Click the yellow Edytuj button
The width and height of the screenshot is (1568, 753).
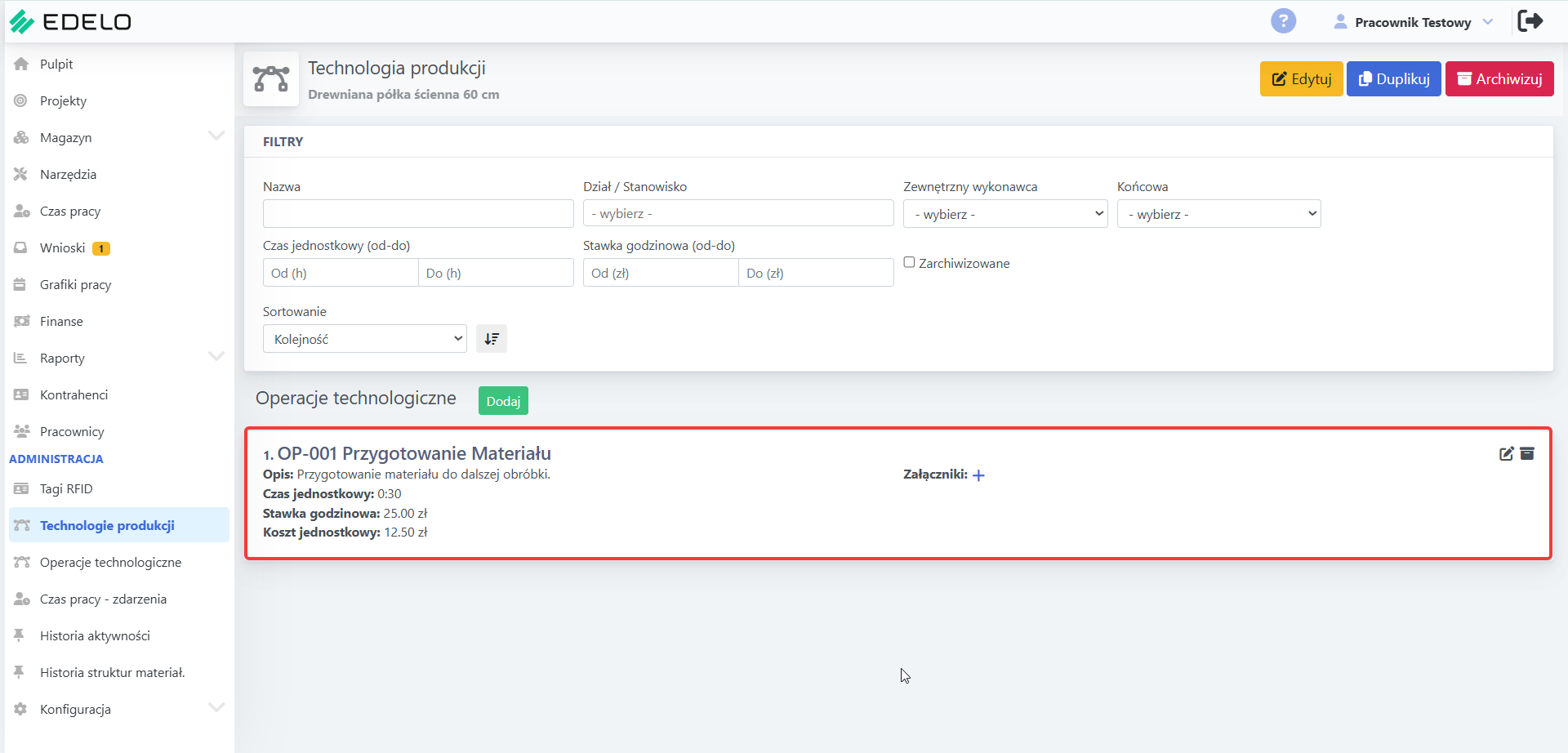1301,79
